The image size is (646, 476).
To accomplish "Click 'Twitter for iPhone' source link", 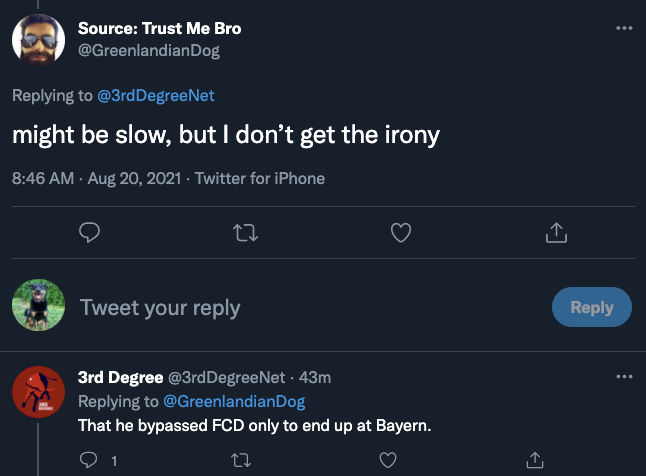I will tap(260, 178).
